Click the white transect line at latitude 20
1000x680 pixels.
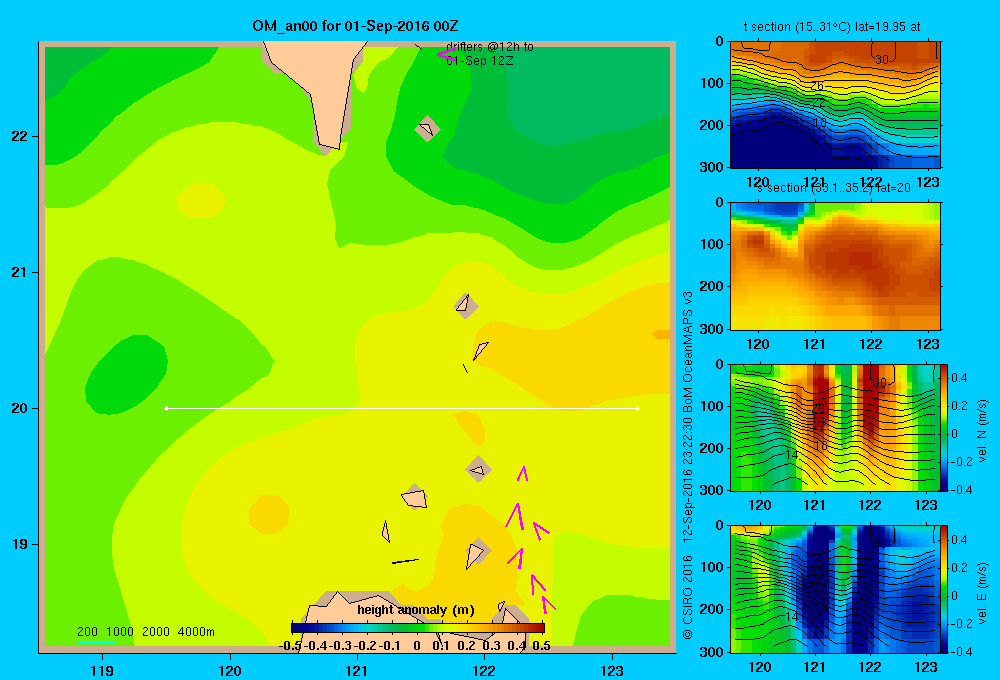tap(402, 408)
